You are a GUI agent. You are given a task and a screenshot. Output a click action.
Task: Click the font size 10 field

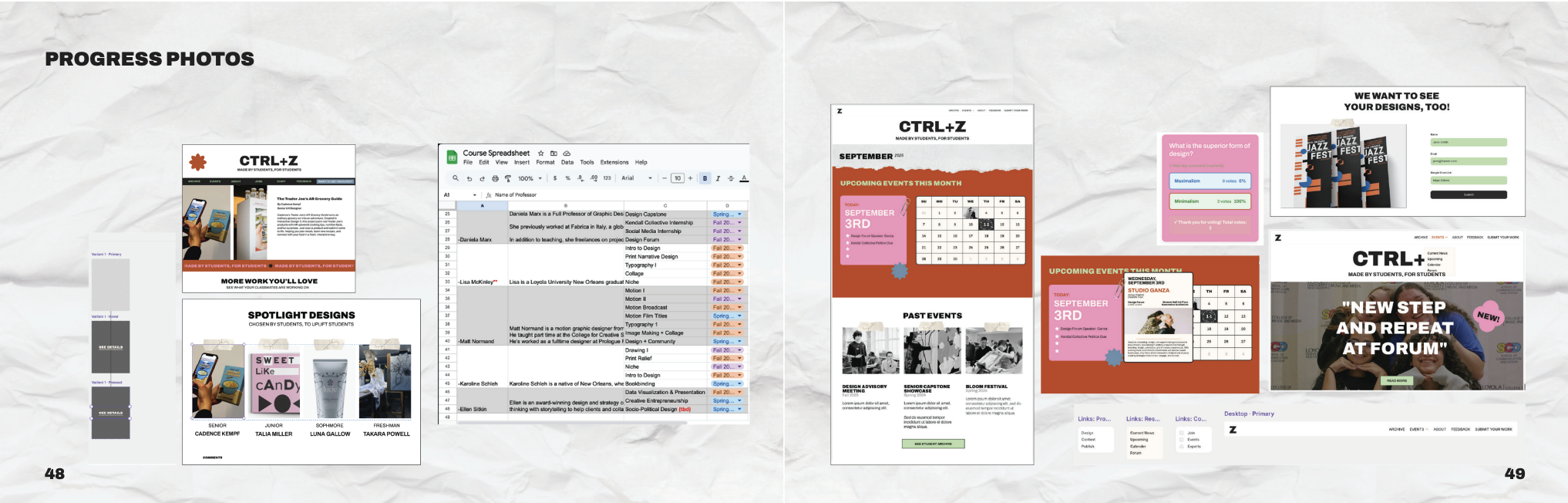677,178
